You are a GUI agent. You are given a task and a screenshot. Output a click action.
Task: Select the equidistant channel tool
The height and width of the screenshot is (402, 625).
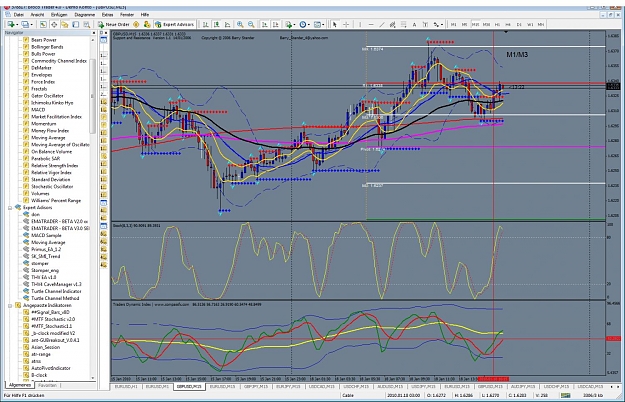pyautogui.click(x=393, y=24)
